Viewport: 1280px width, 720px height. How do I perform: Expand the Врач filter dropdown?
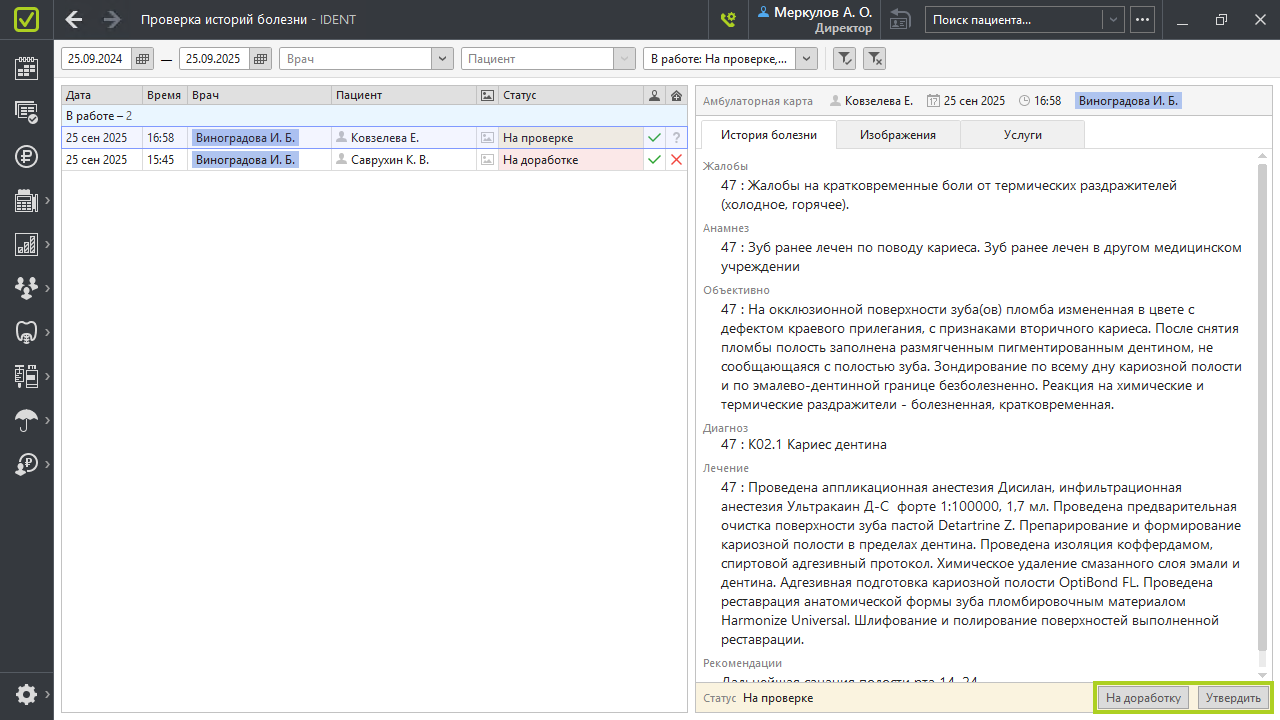(x=442, y=59)
